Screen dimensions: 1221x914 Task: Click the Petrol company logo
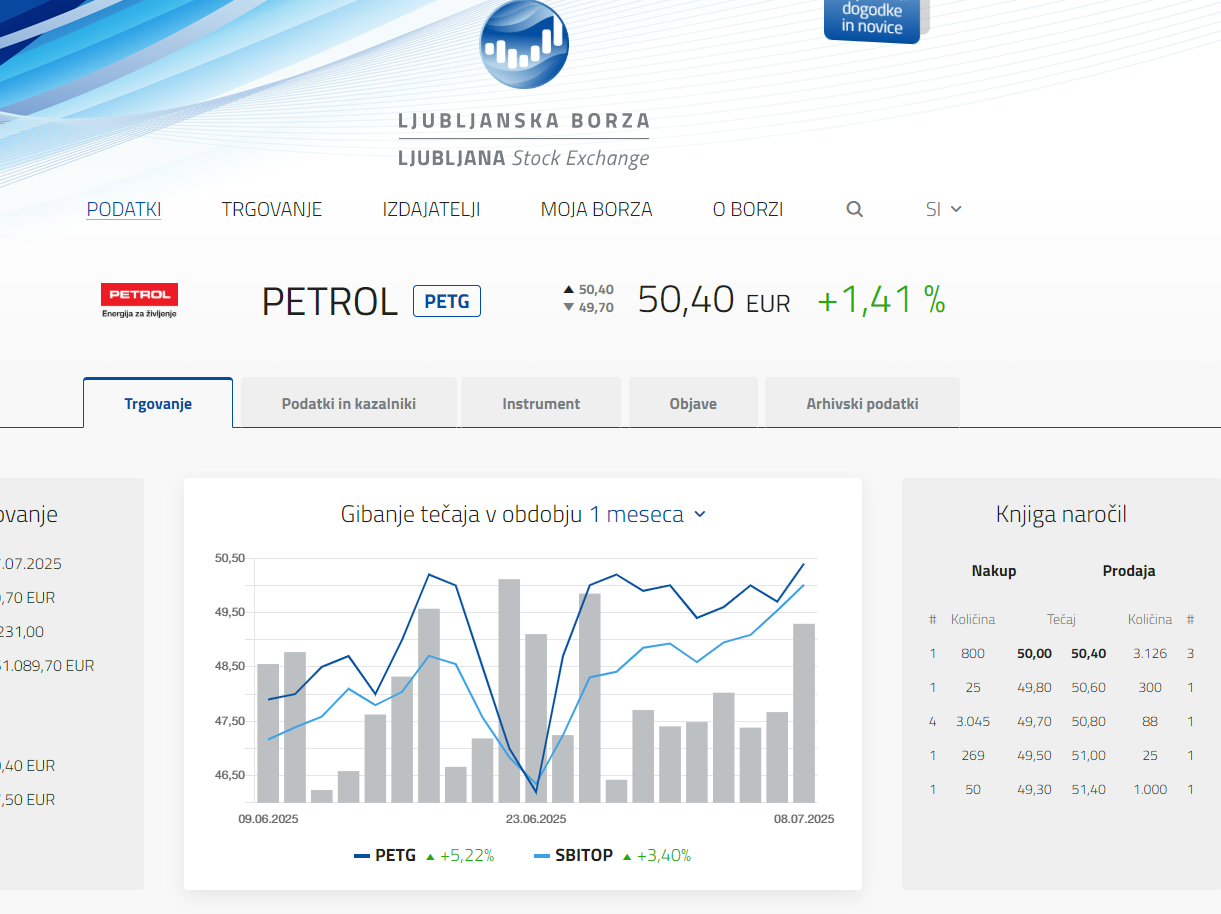pos(140,300)
